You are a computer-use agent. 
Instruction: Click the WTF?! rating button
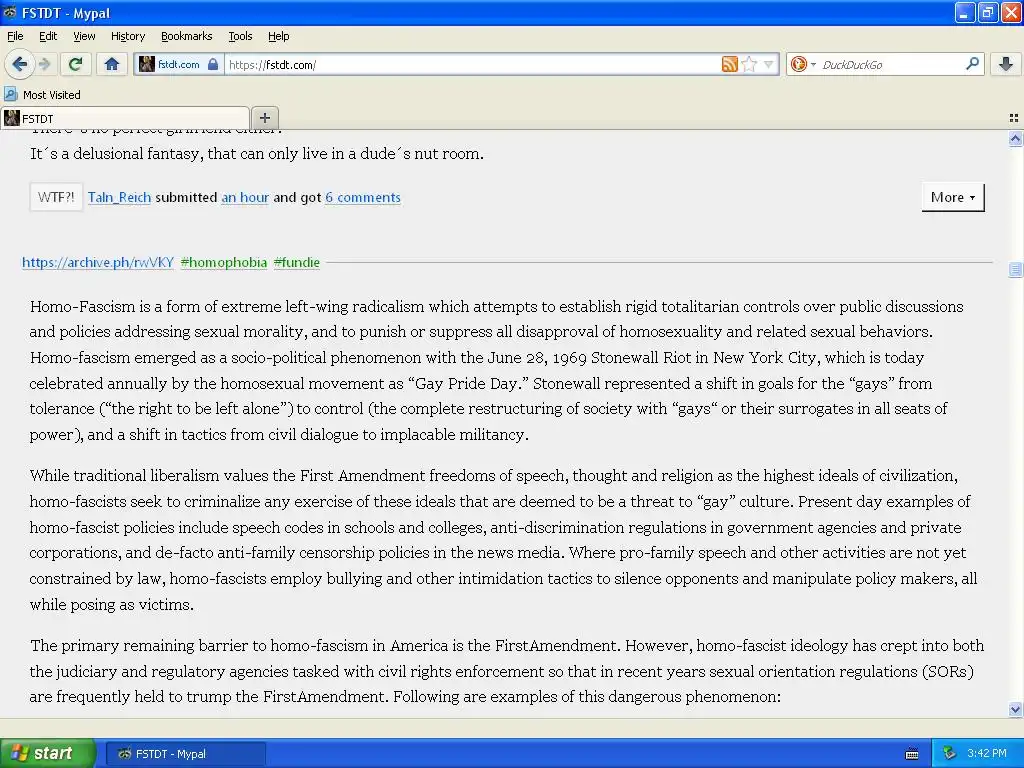tap(56, 197)
